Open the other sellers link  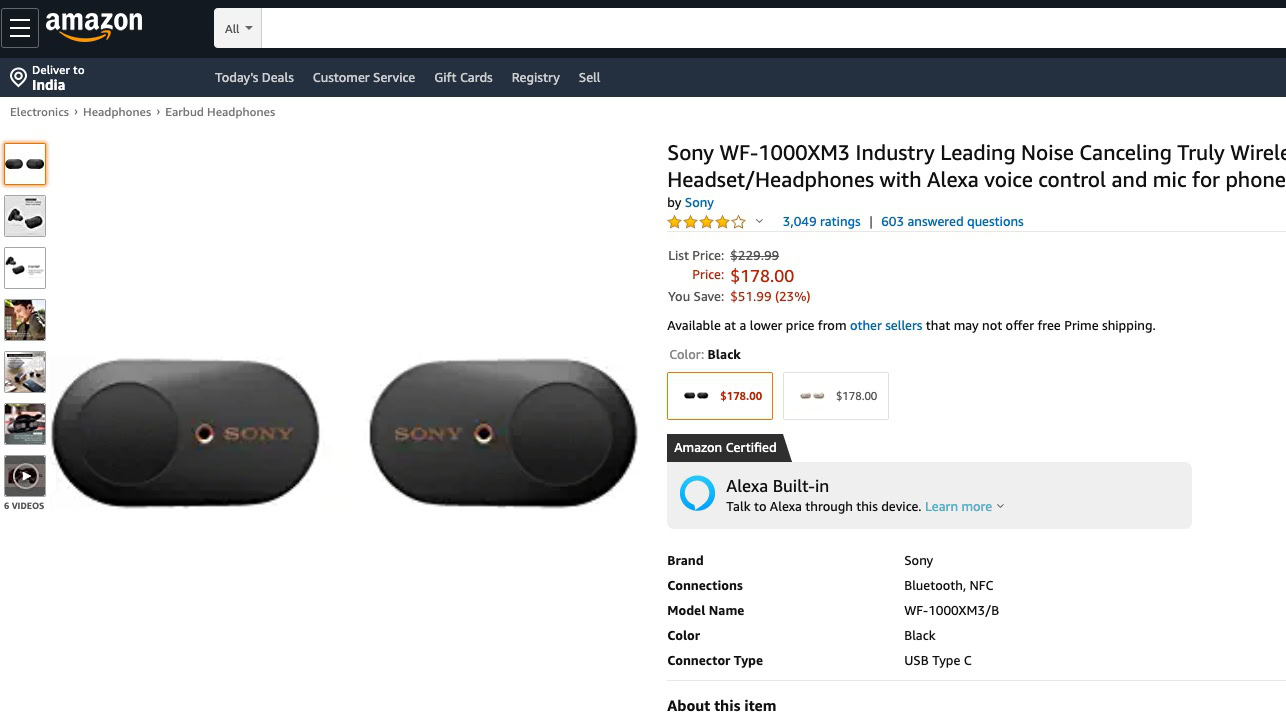[885, 326]
